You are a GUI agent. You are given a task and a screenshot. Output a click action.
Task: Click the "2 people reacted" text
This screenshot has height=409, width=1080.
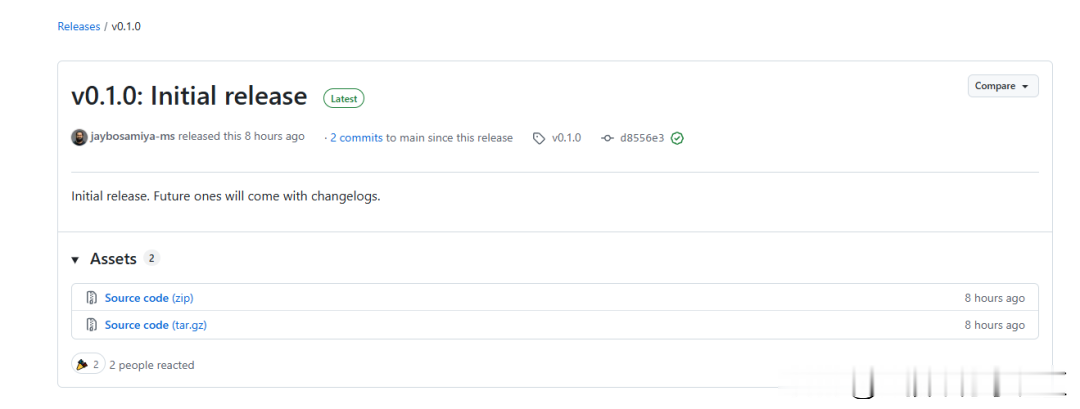(152, 365)
